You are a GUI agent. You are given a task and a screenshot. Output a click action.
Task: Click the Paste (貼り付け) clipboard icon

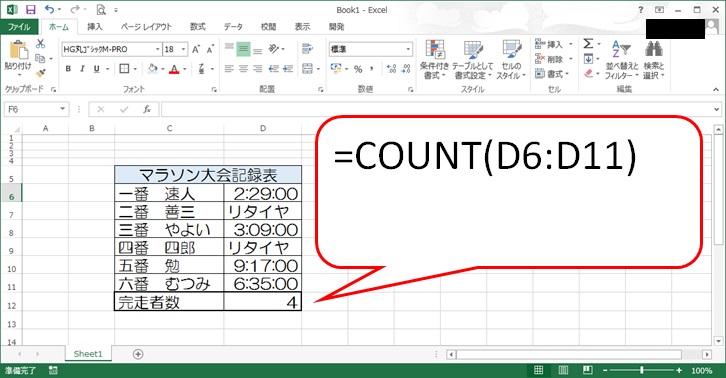click(18, 50)
